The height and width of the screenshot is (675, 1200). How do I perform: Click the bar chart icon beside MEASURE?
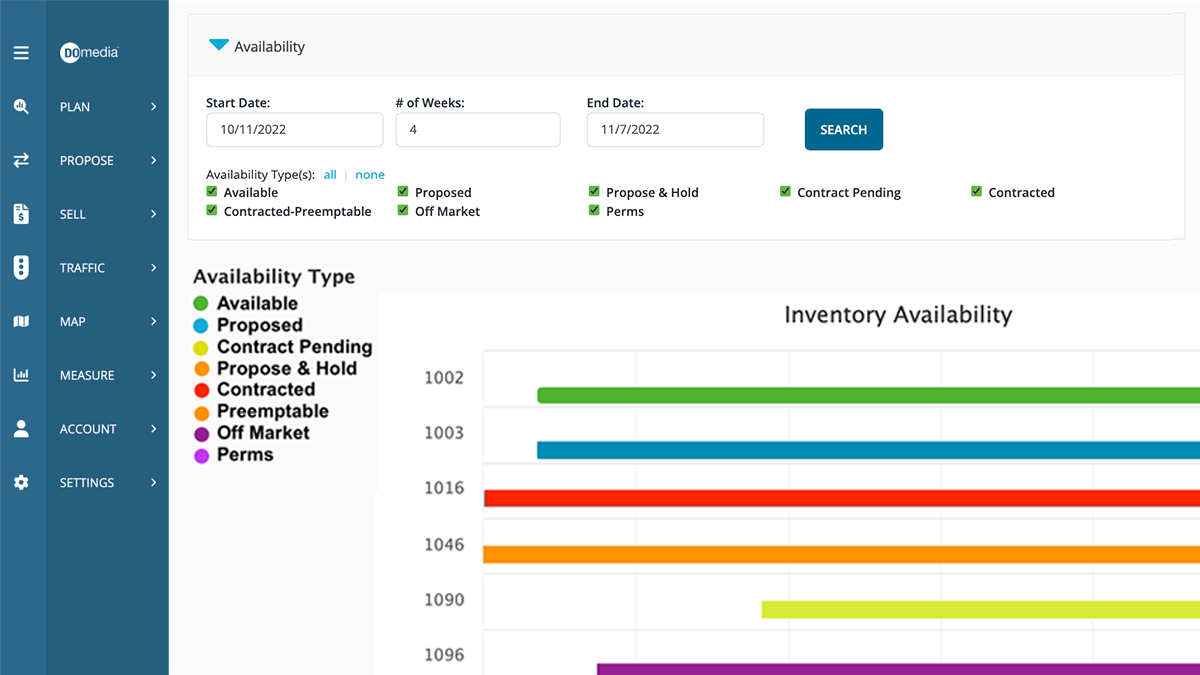pos(22,375)
